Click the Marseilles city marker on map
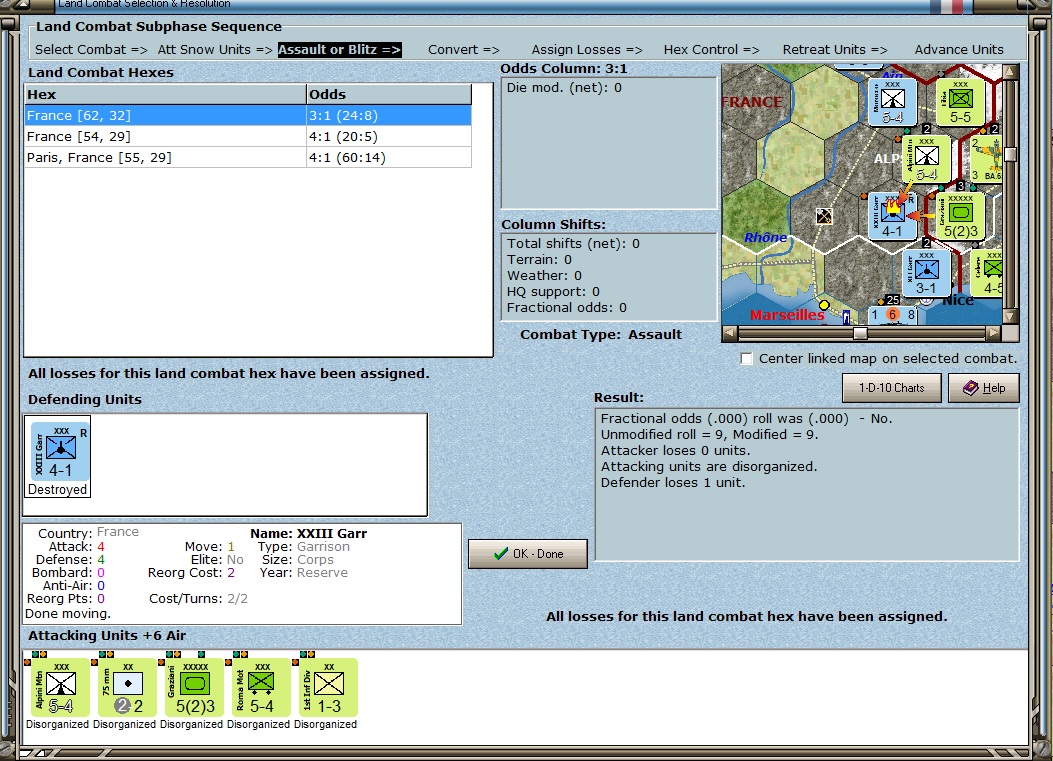Viewport: 1053px width, 761px height. (824, 305)
